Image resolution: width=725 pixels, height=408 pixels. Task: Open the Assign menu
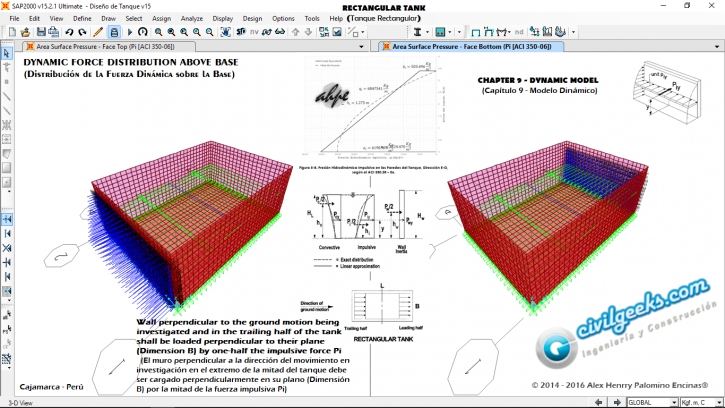(161, 19)
